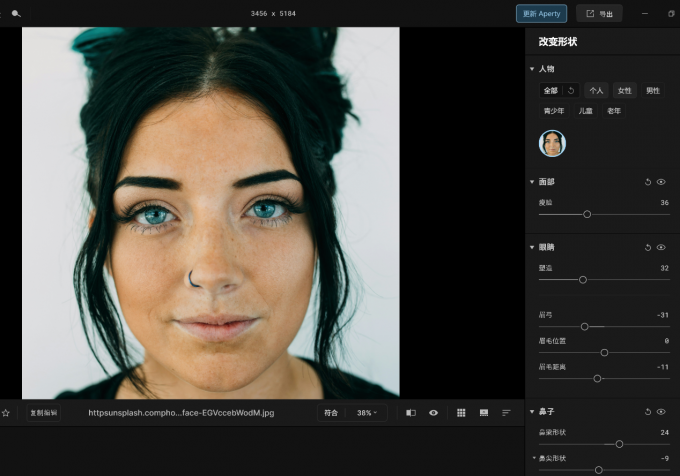Click the 瘦脸 slider handle
The height and width of the screenshot is (476, 680).
(x=587, y=214)
